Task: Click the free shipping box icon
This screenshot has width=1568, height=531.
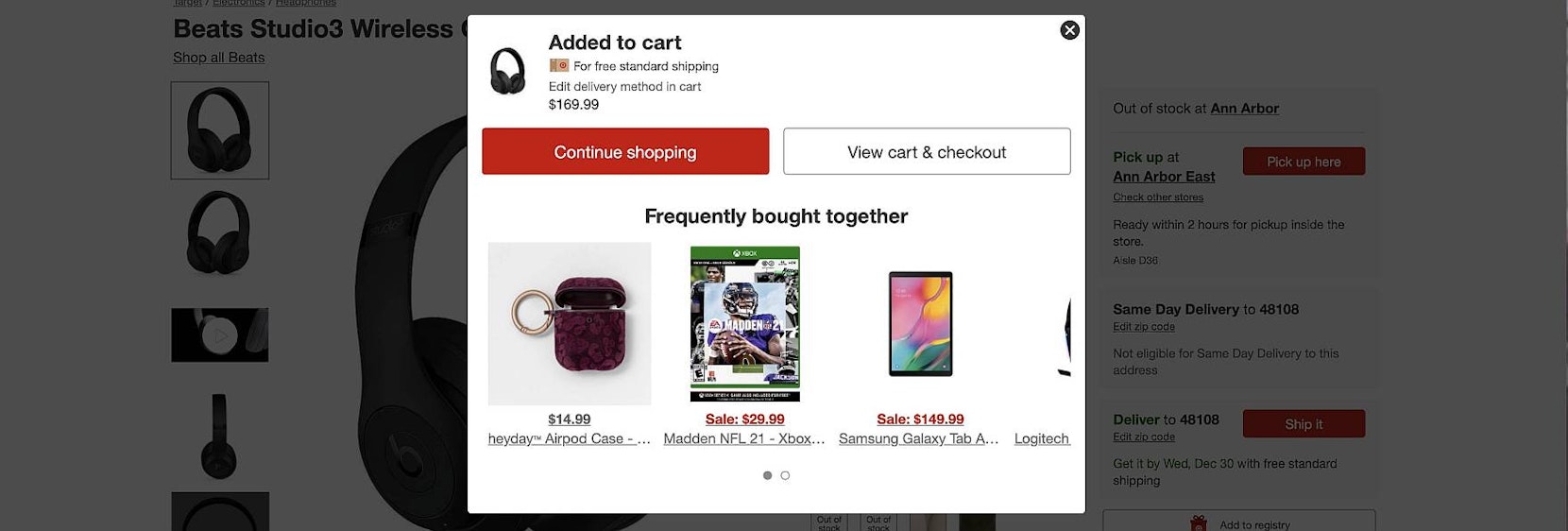Action: [559, 66]
